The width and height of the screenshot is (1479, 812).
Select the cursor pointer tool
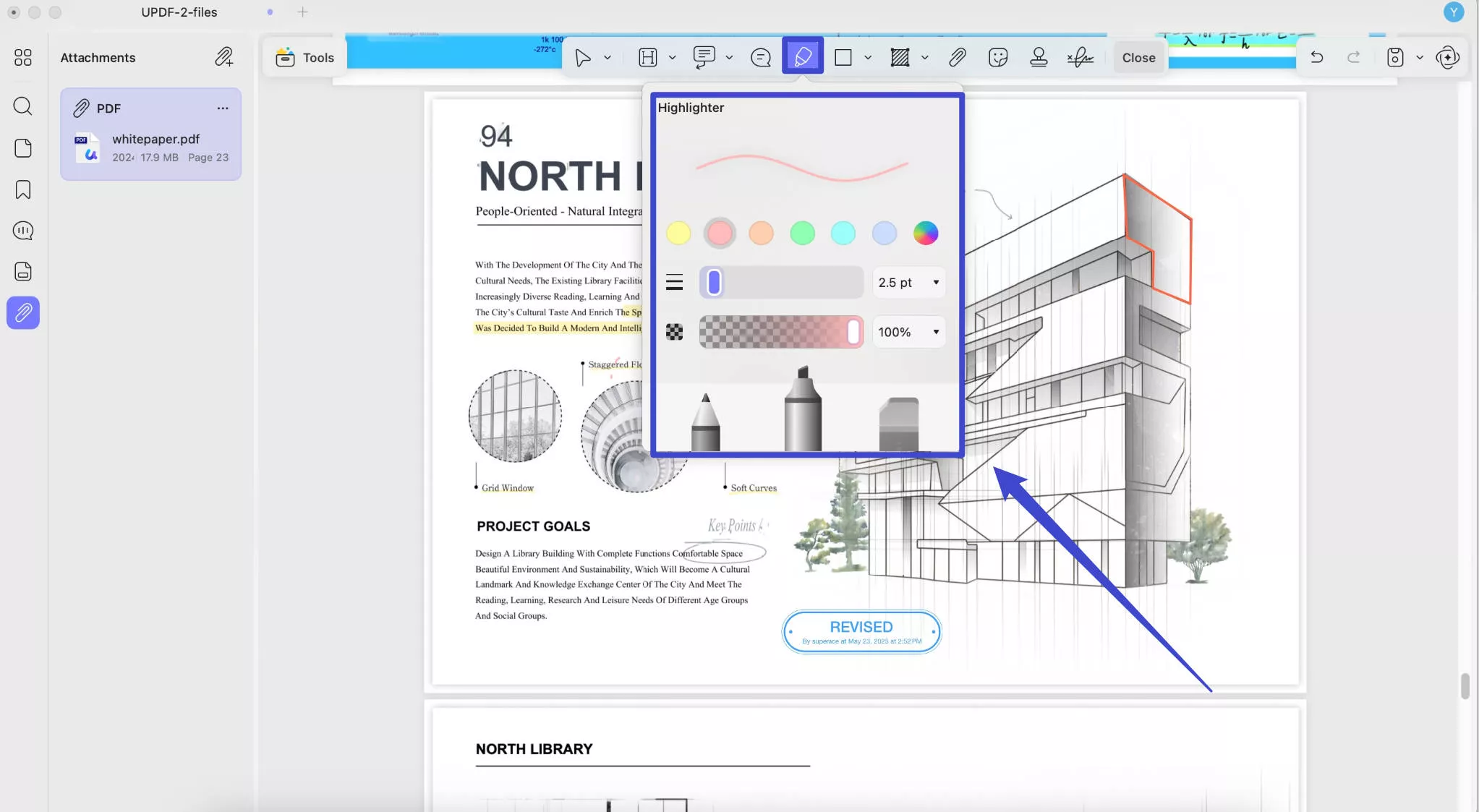(x=583, y=57)
